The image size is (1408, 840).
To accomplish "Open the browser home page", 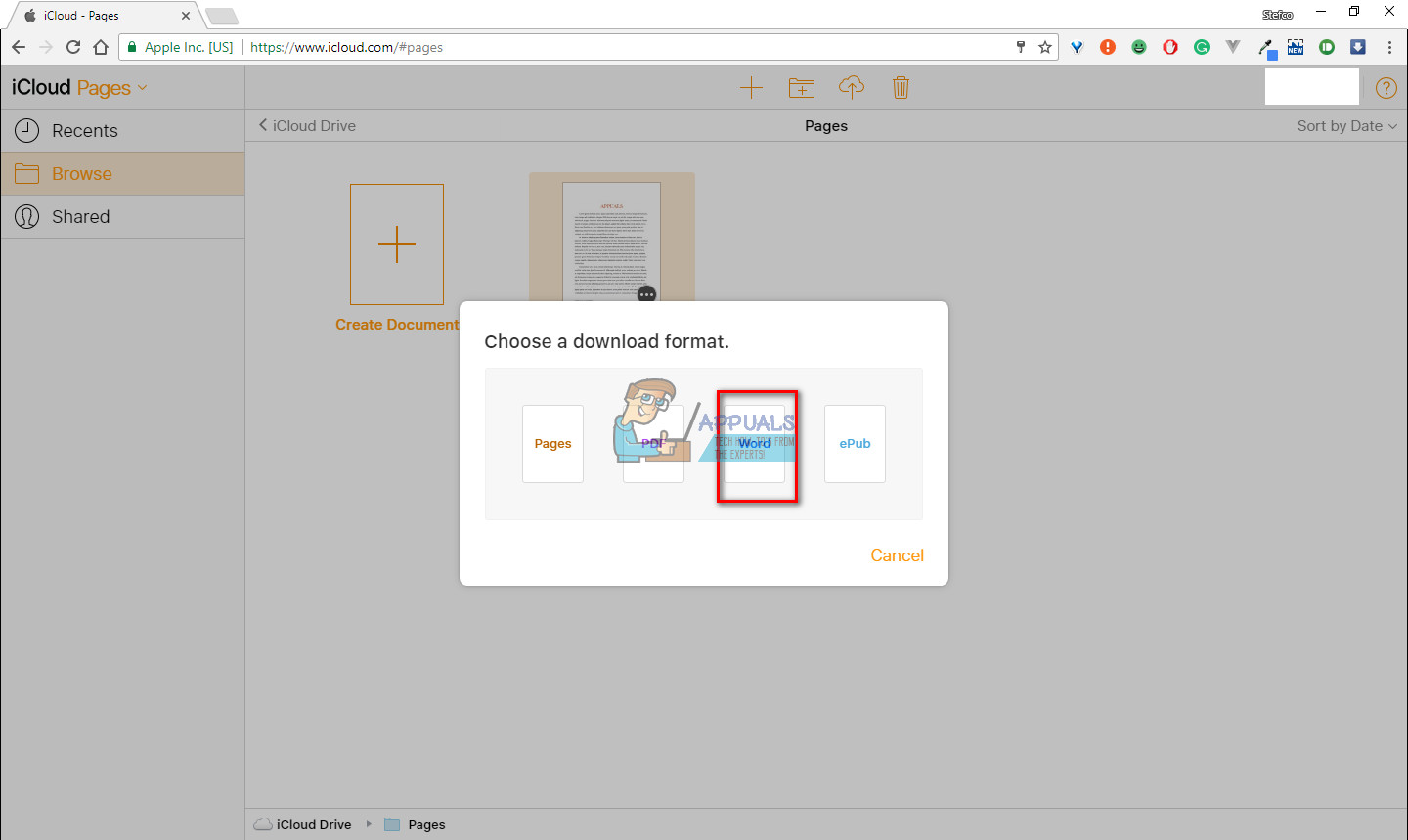I will 101,47.
